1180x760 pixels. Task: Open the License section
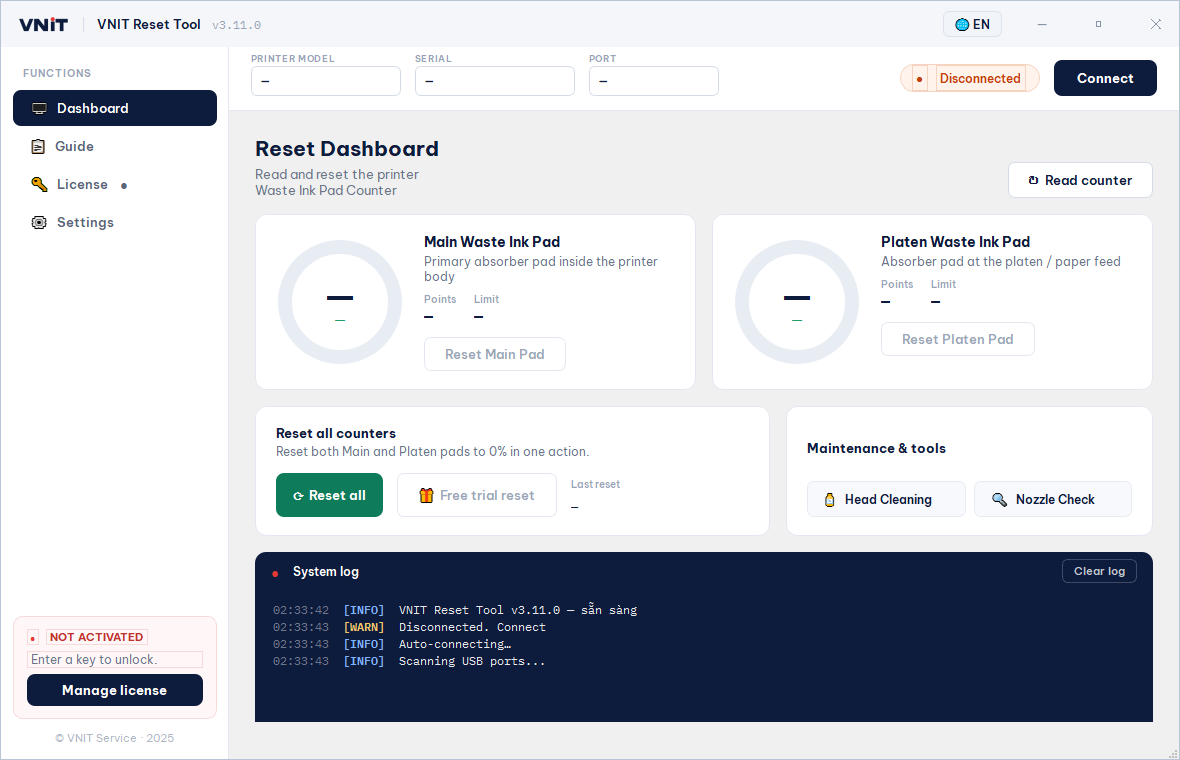pyautogui.click(x=115, y=184)
